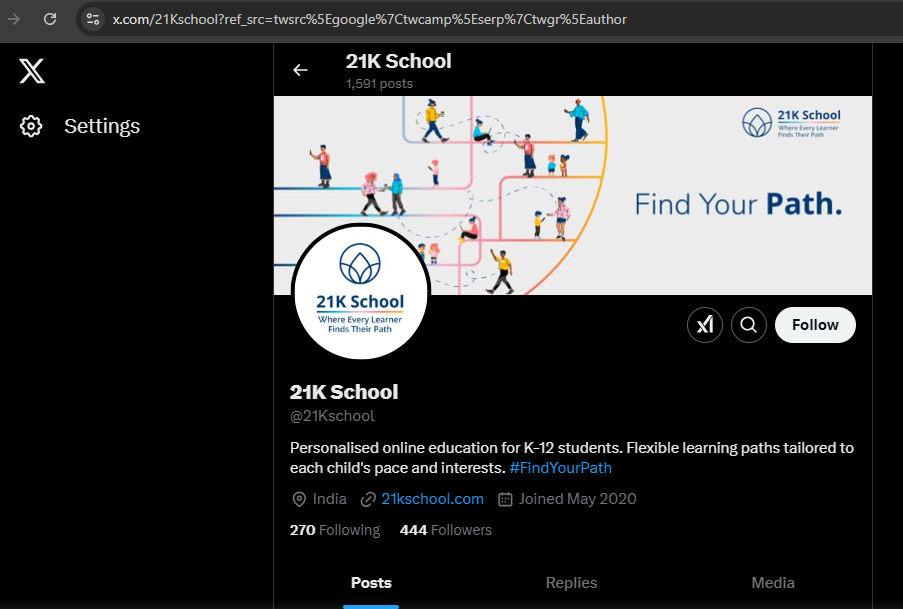Search this profile with the magnifier icon

point(748,325)
